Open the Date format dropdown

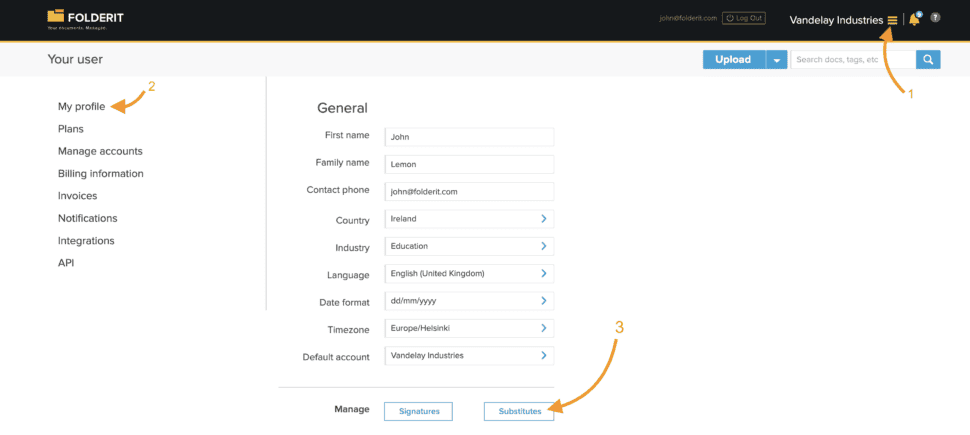469,301
